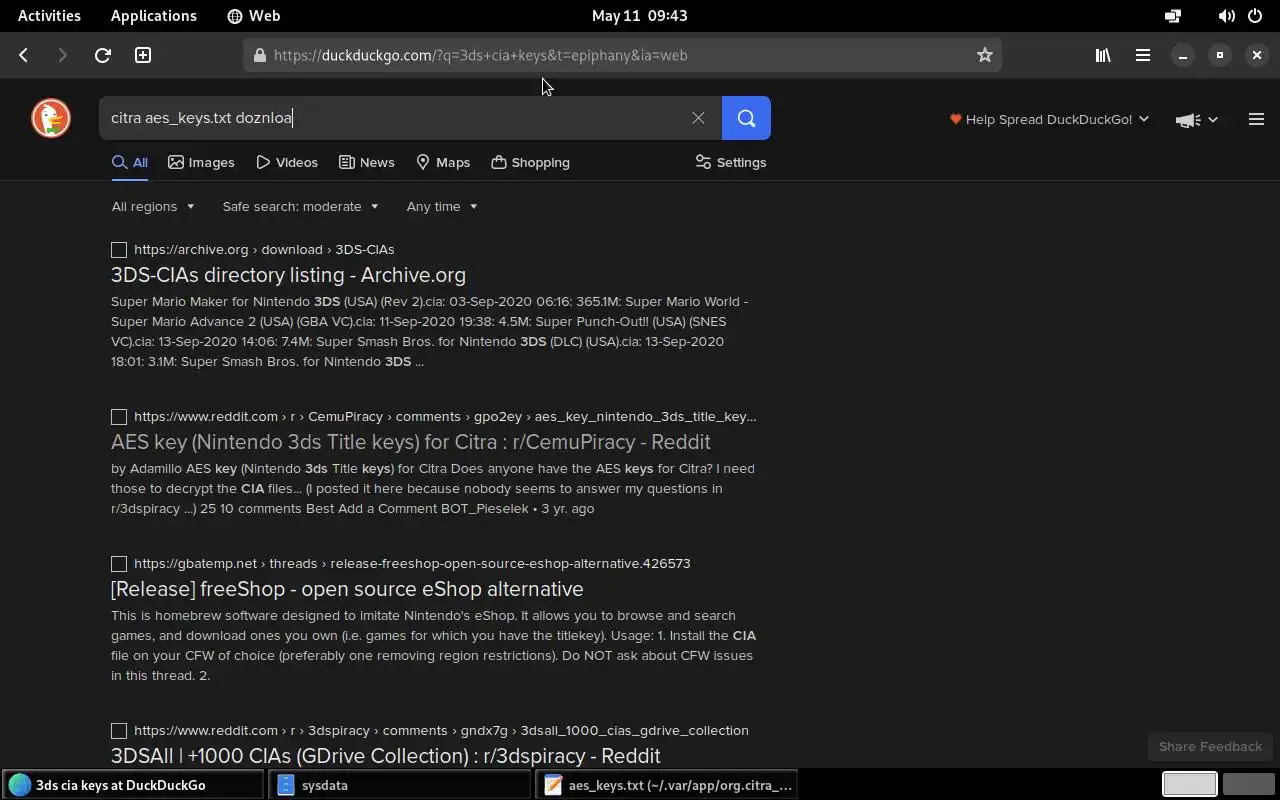1280x800 pixels.
Task: Open the power menu icon
Action: click(1255, 15)
